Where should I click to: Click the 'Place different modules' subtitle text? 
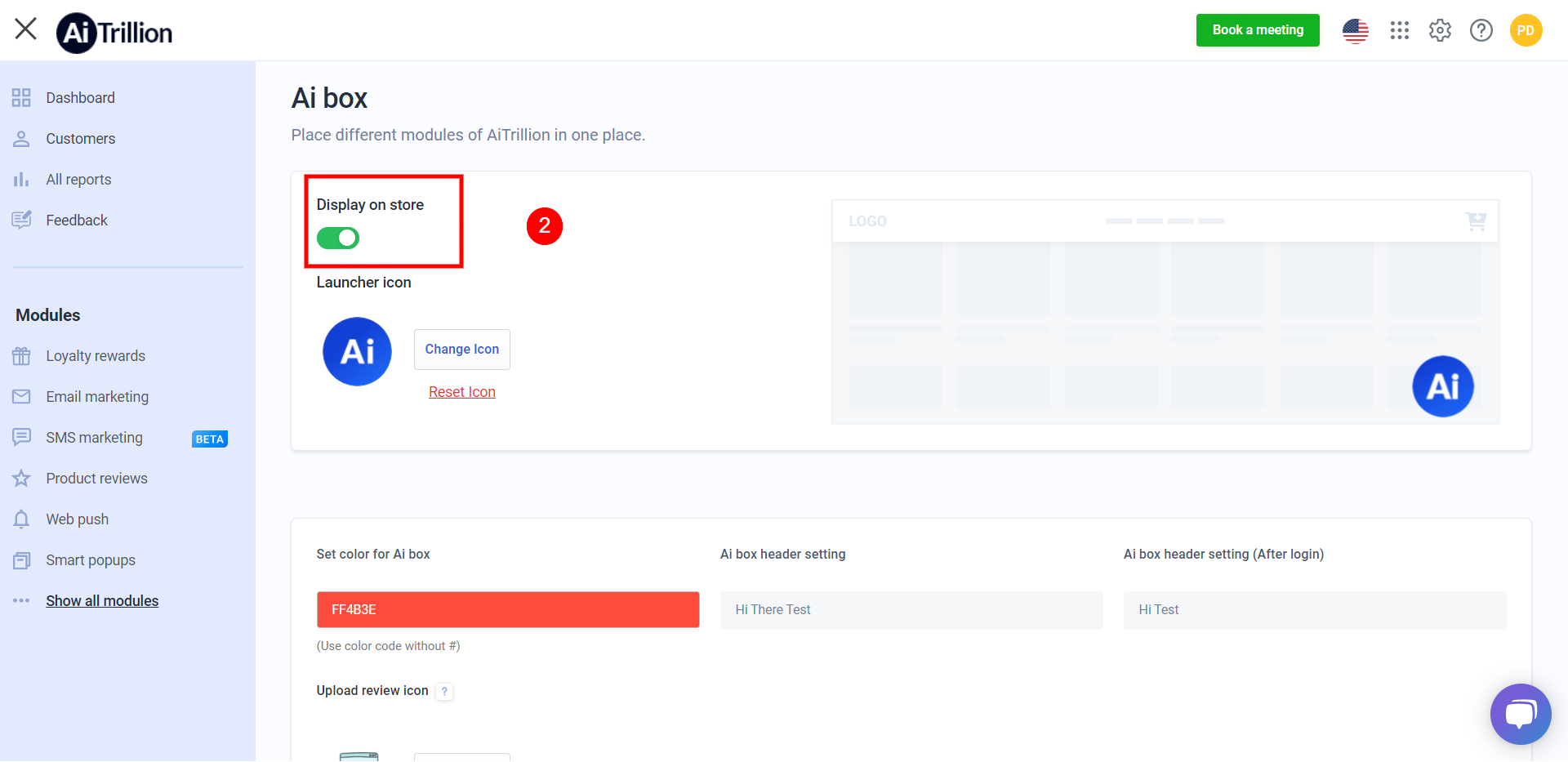click(468, 136)
